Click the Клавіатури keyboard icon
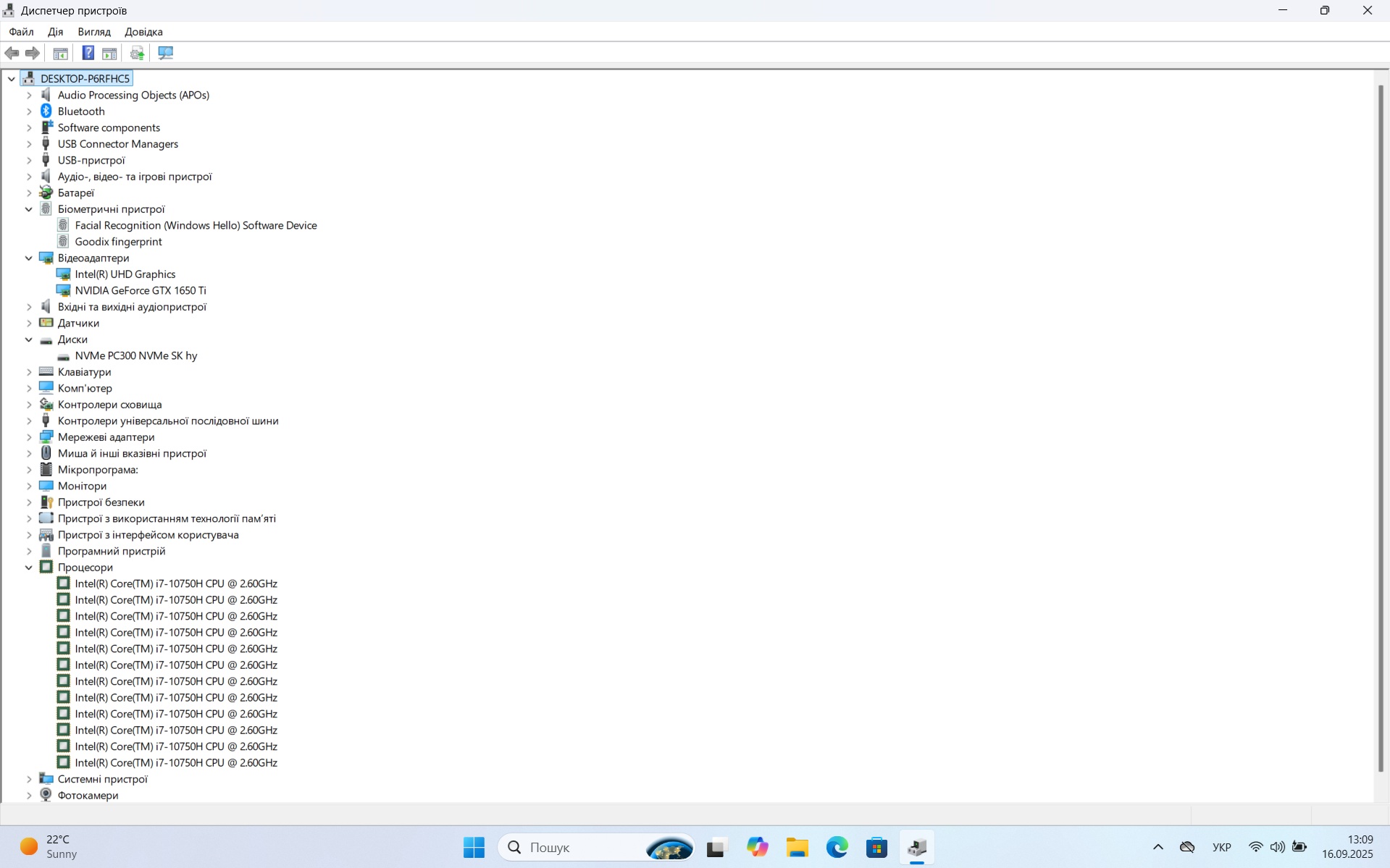 [46, 371]
